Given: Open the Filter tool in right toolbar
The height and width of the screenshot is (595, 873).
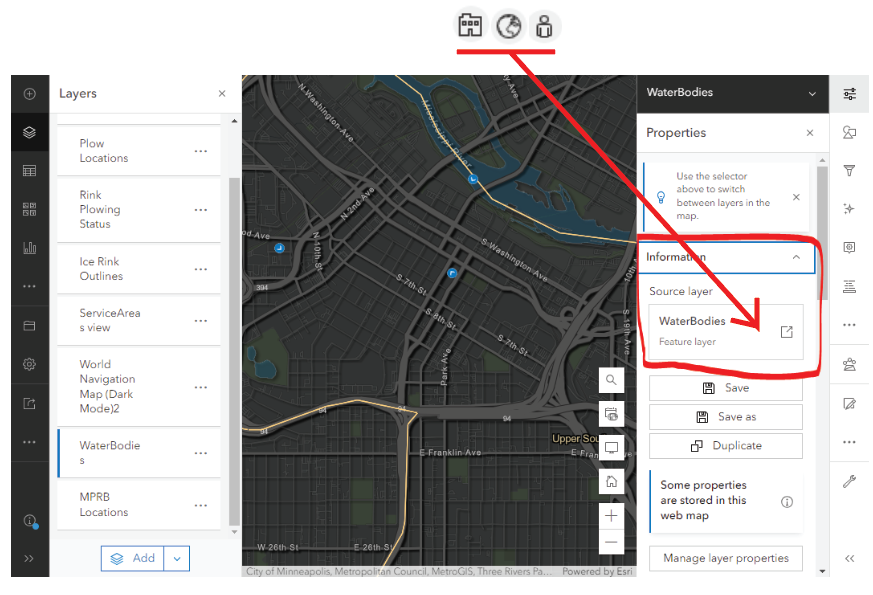Looking at the screenshot, I should 849,170.
